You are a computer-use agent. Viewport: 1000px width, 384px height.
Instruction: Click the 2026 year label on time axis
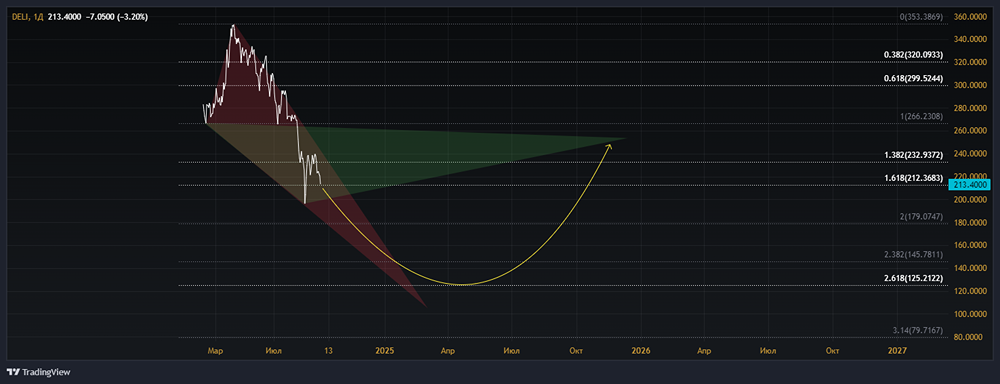pos(641,350)
